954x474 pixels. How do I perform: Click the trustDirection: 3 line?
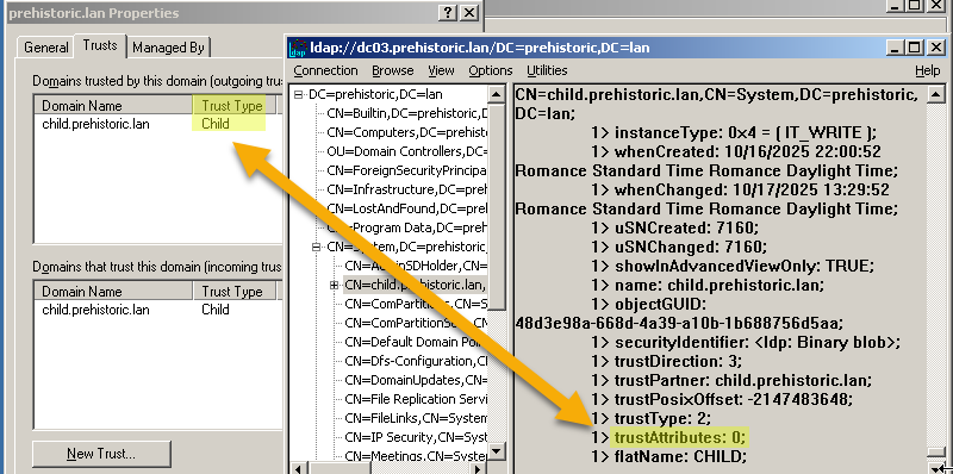(x=667, y=361)
